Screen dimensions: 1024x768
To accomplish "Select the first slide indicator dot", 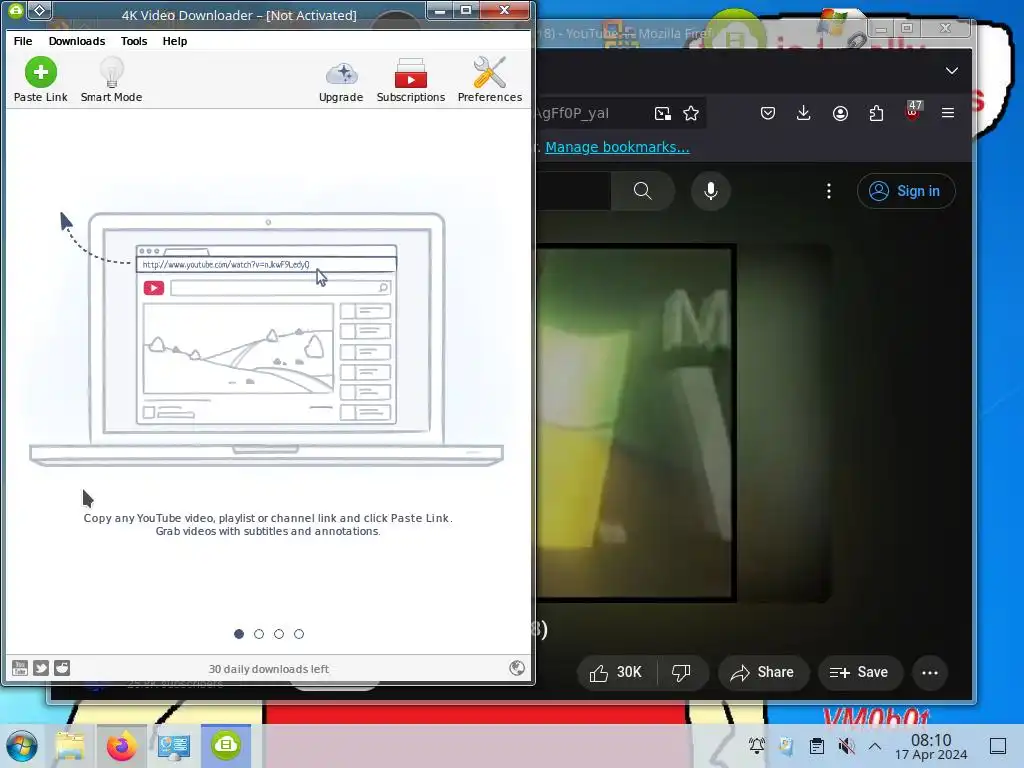I will (x=239, y=633).
